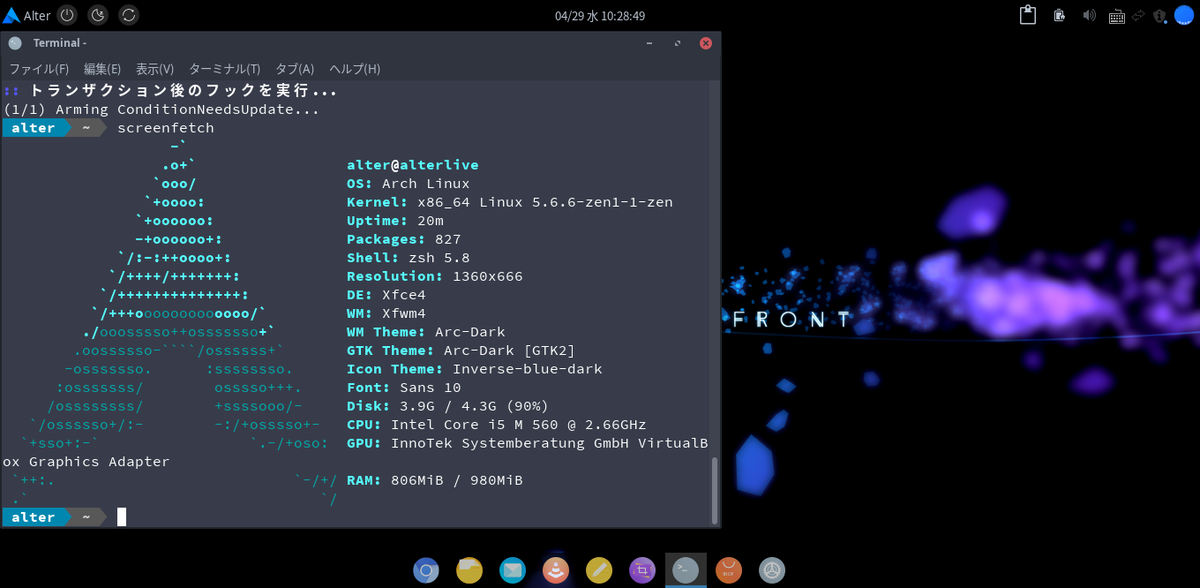Open the volume speaker icon
1200x588 pixels.
(x=1089, y=15)
